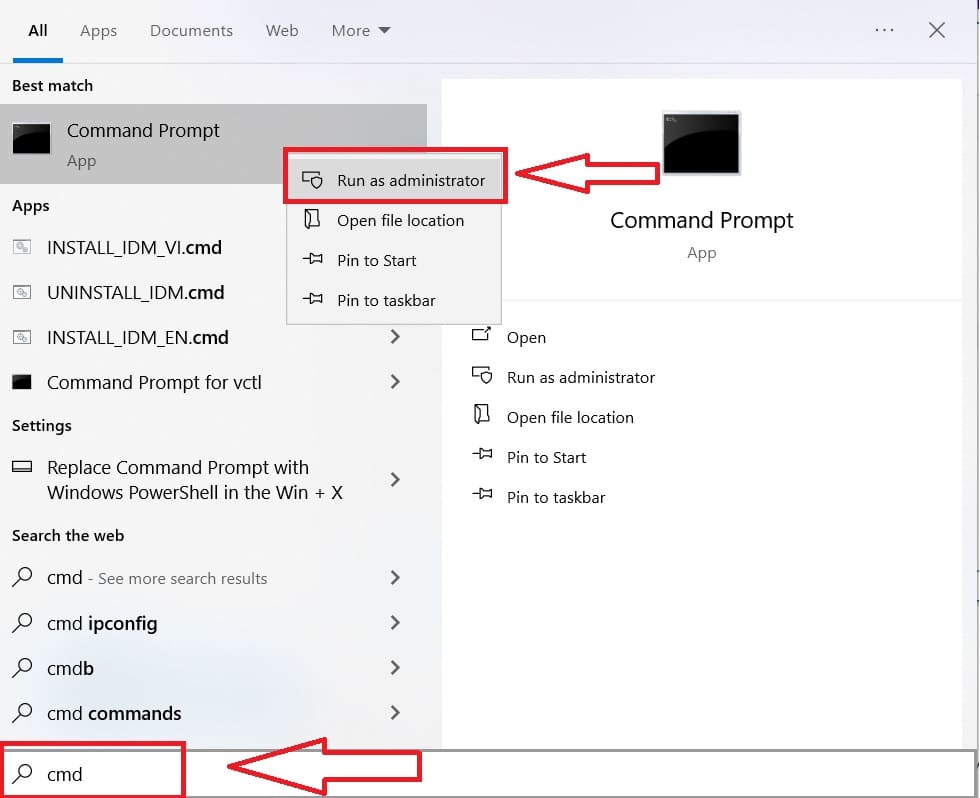Click the file location icon in preview pane
Image resolution: width=980 pixels, height=798 pixels.
pos(481,414)
